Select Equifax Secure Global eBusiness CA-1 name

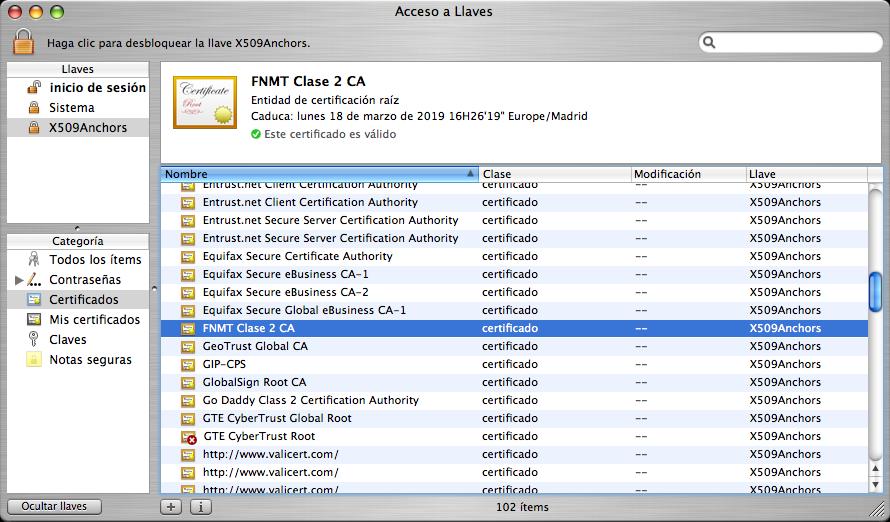coord(304,310)
